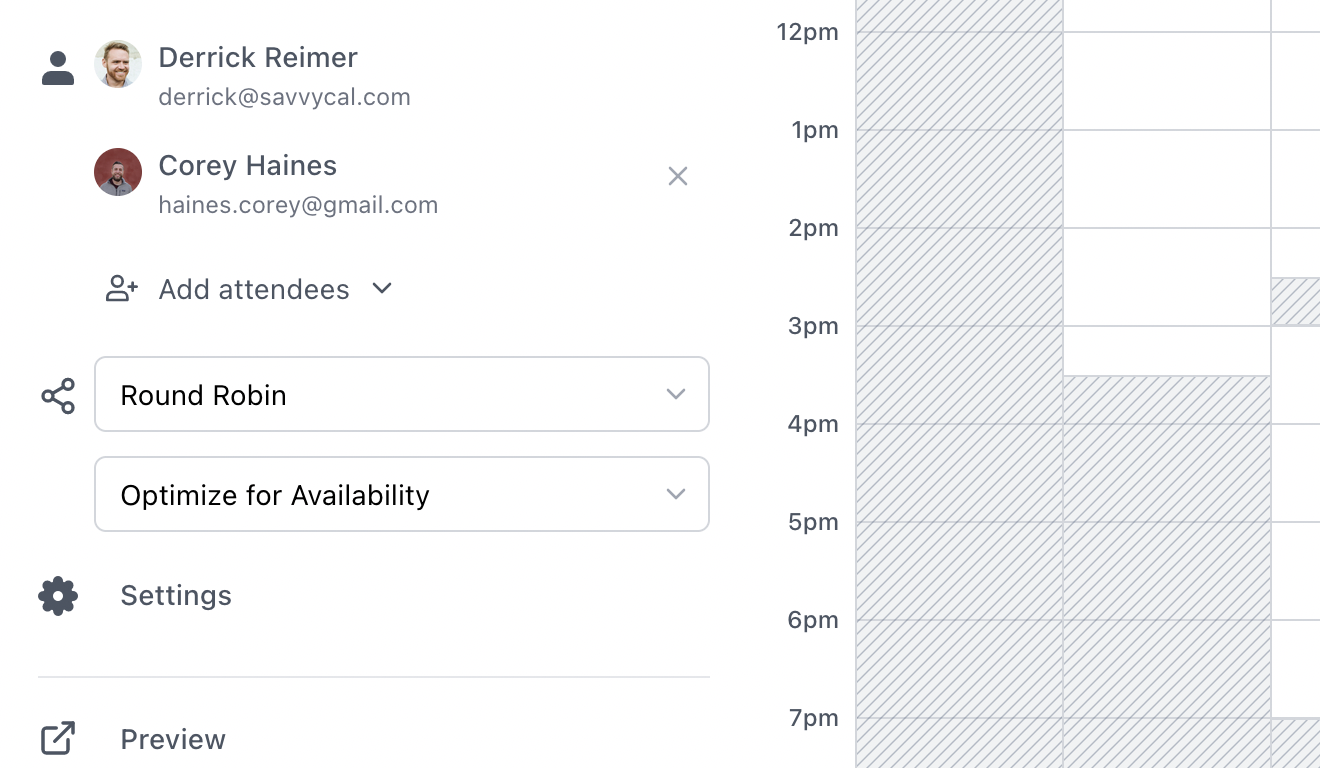The width and height of the screenshot is (1320, 768).
Task: Select the open 1pm slot in second column
Action: point(1166,179)
